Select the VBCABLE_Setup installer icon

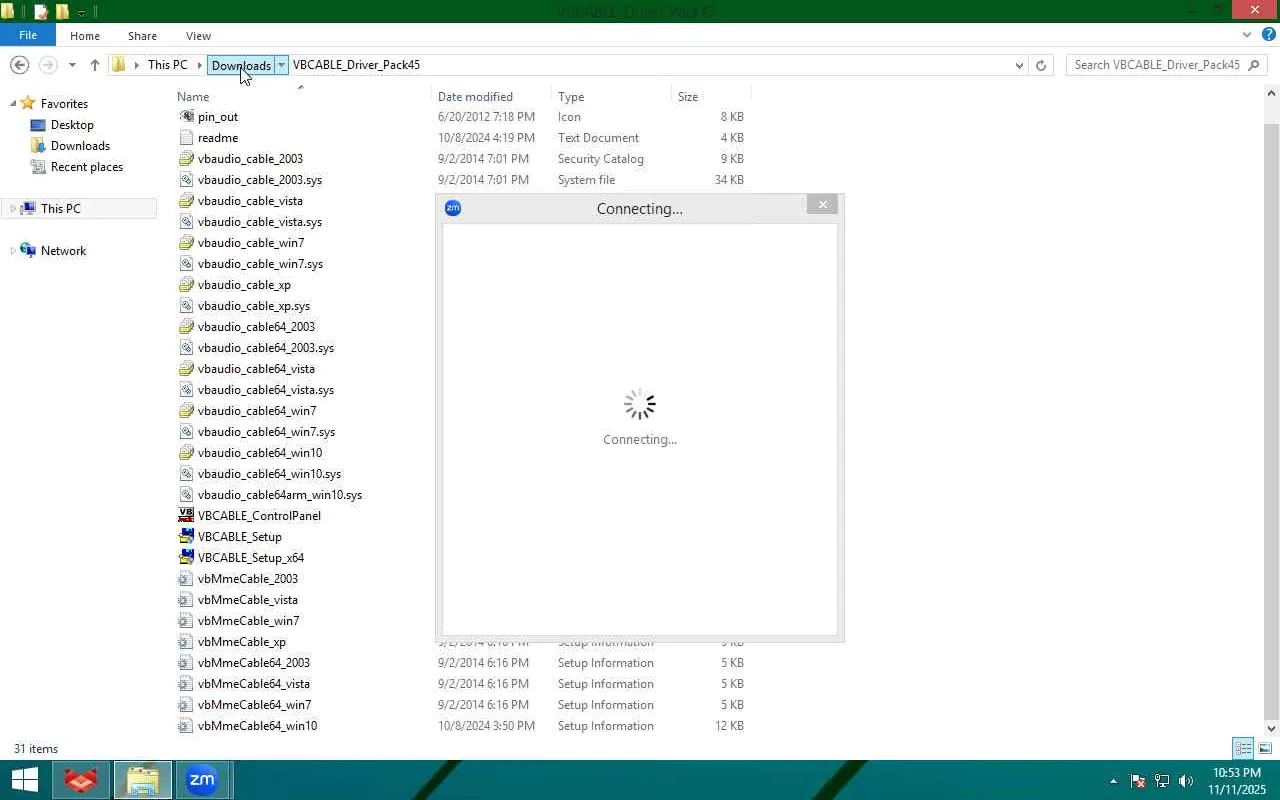click(186, 537)
